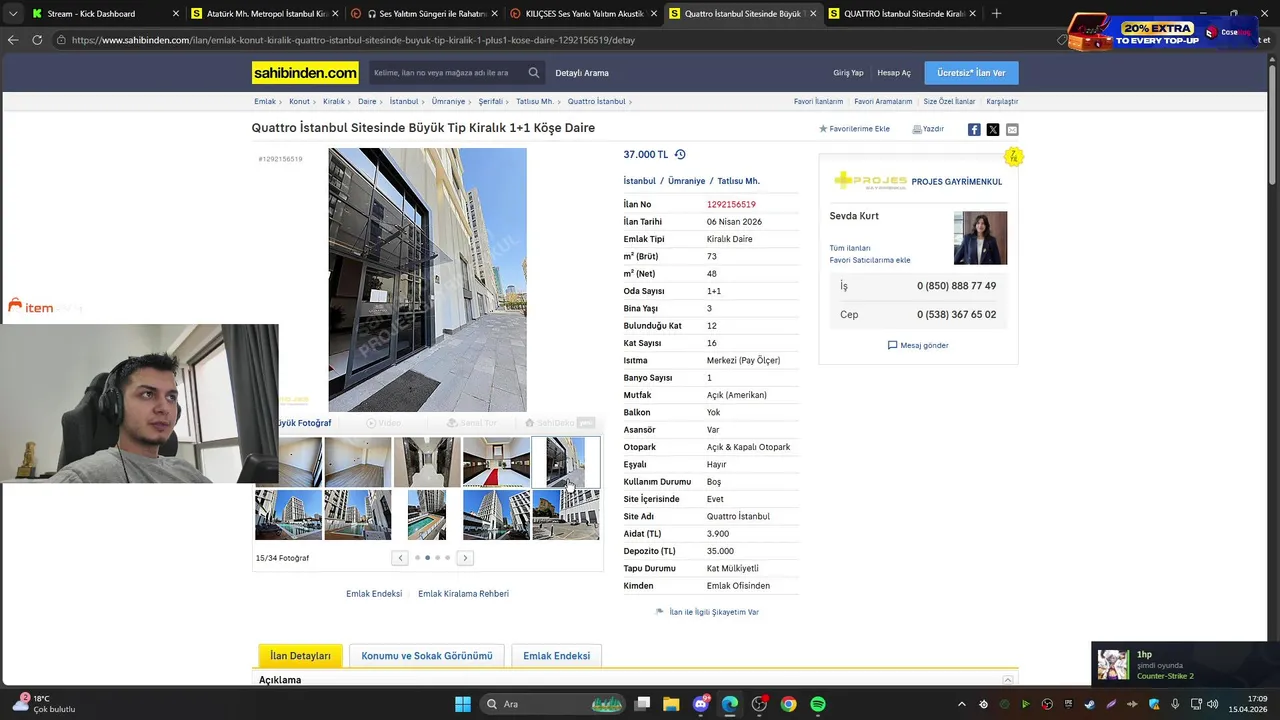
Task: Open File Explorer from the taskbar
Action: tap(671, 704)
